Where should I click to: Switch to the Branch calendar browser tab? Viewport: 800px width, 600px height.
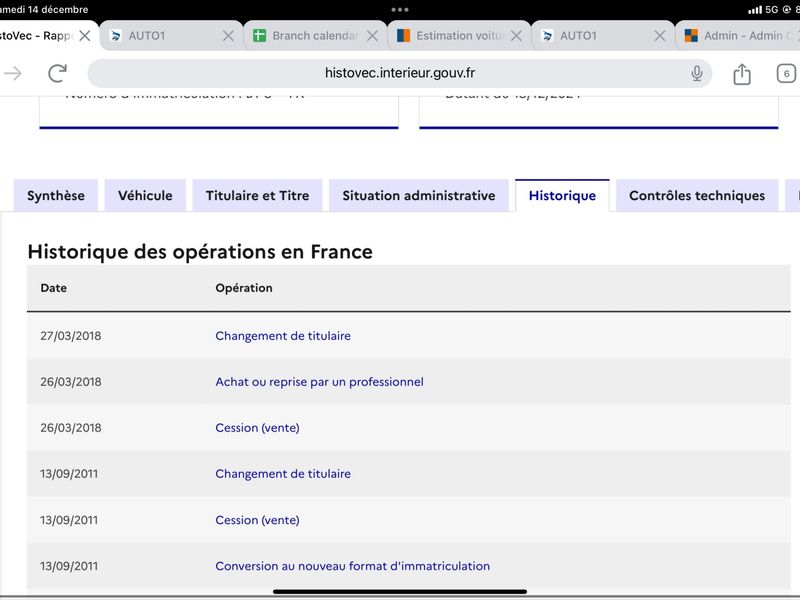315,36
